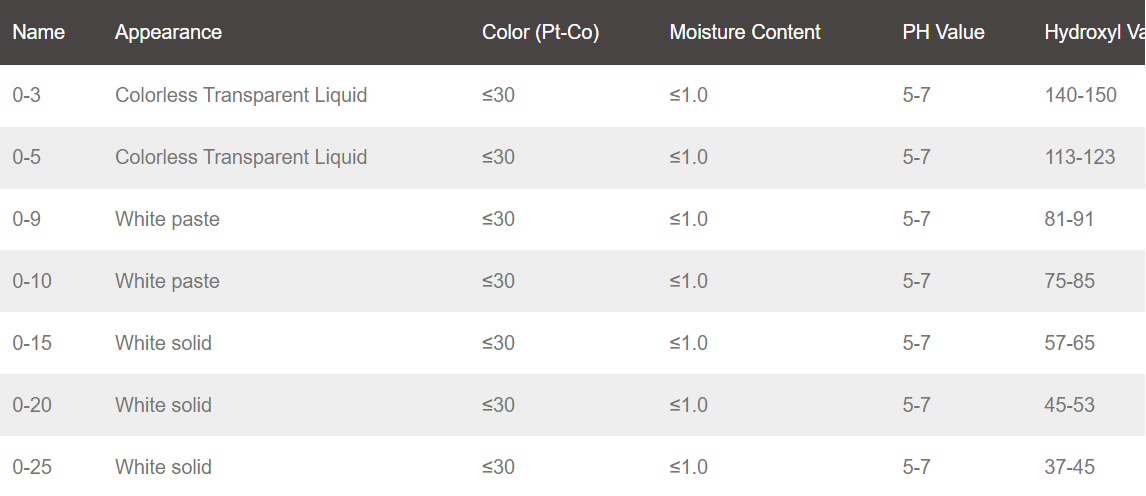Click White paste in the 0-9 row
This screenshot has width=1146, height=496.
tap(167, 220)
